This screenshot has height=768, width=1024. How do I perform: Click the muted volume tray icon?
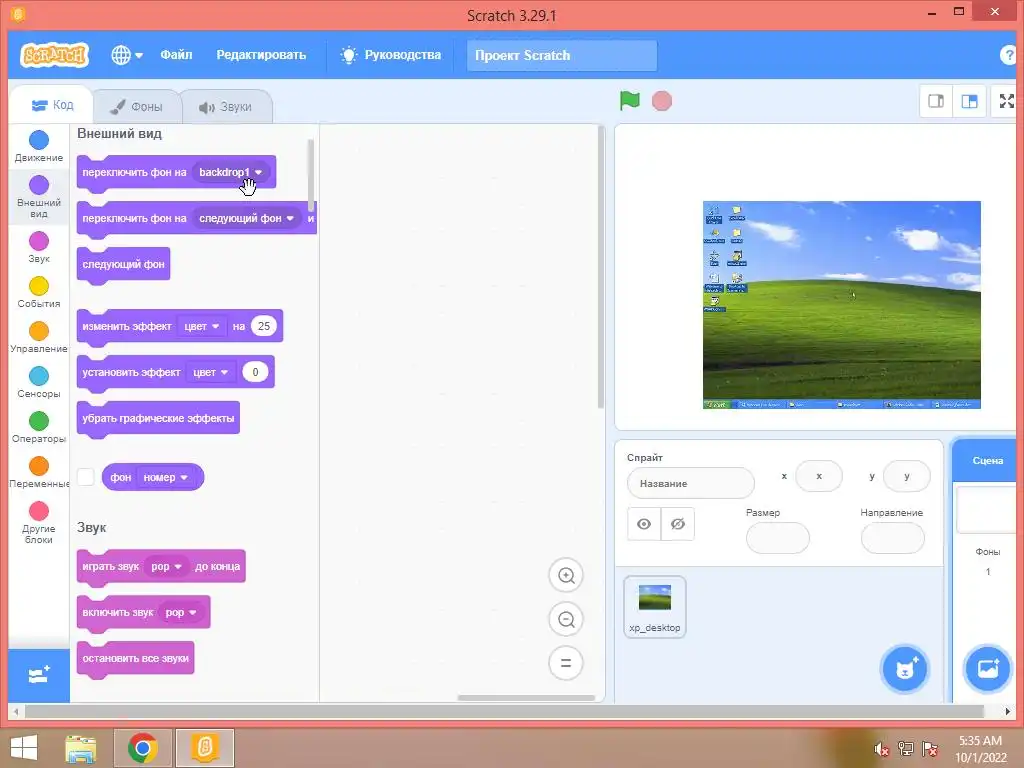click(x=881, y=749)
